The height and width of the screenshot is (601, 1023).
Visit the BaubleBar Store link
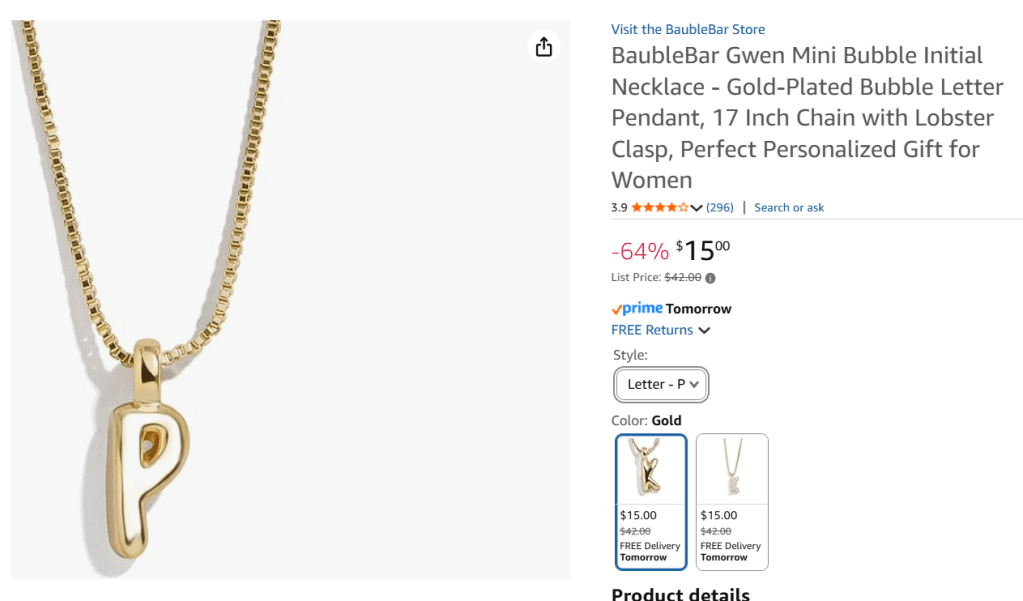pyautogui.click(x=688, y=29)
